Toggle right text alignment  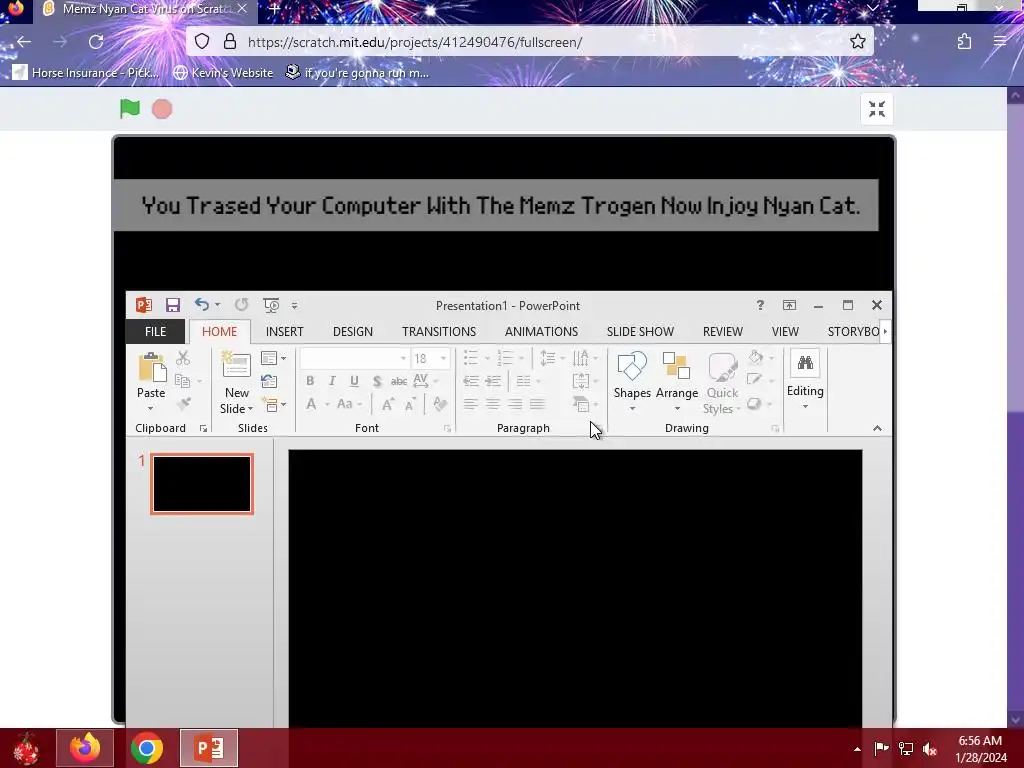click(x=515, y=404)
